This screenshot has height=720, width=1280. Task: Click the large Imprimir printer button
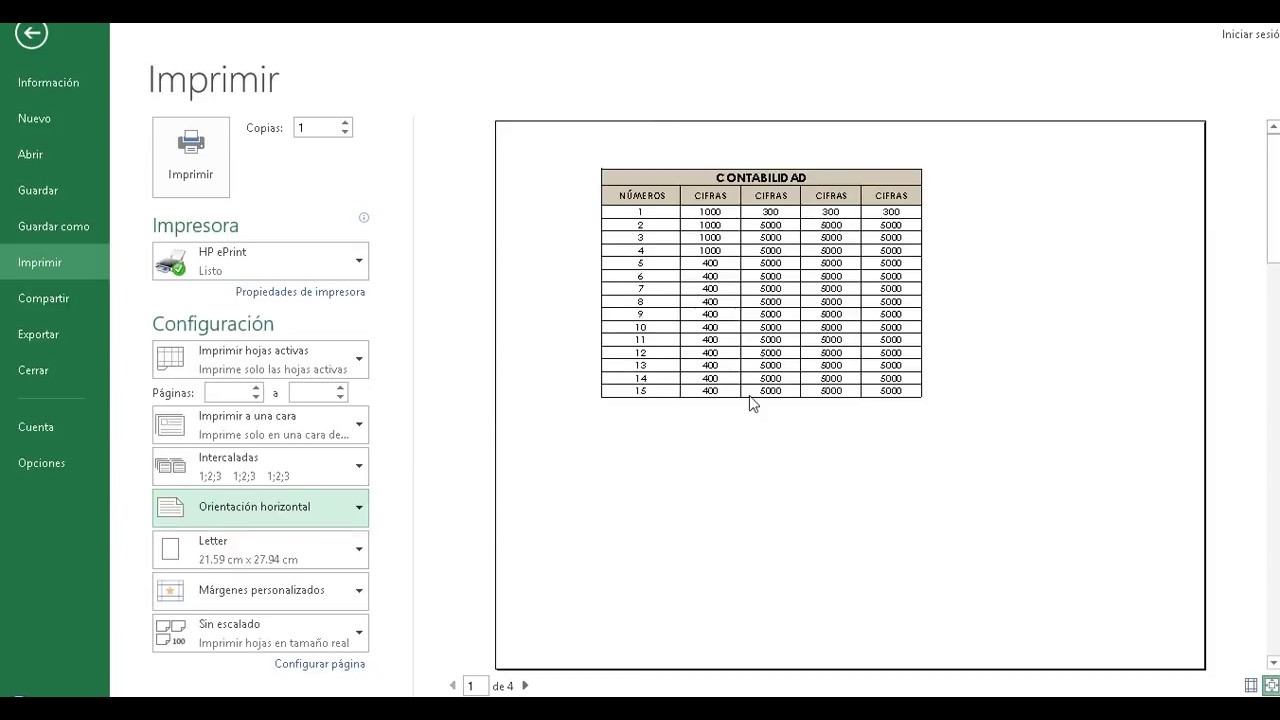[191, 157]
